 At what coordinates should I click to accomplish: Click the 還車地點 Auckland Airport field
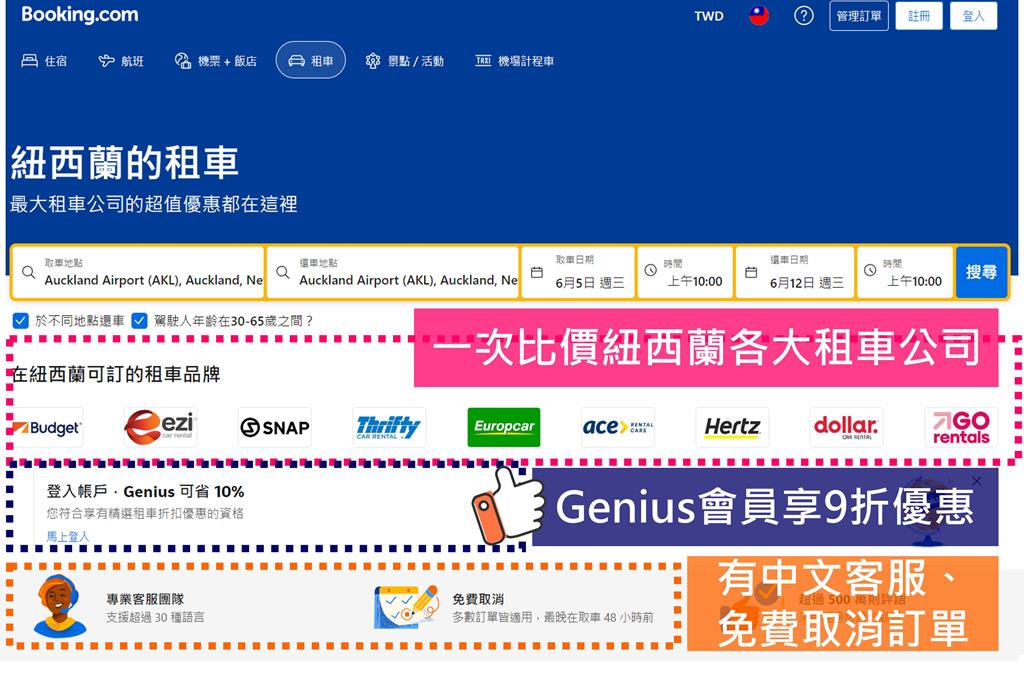point(392,272)
